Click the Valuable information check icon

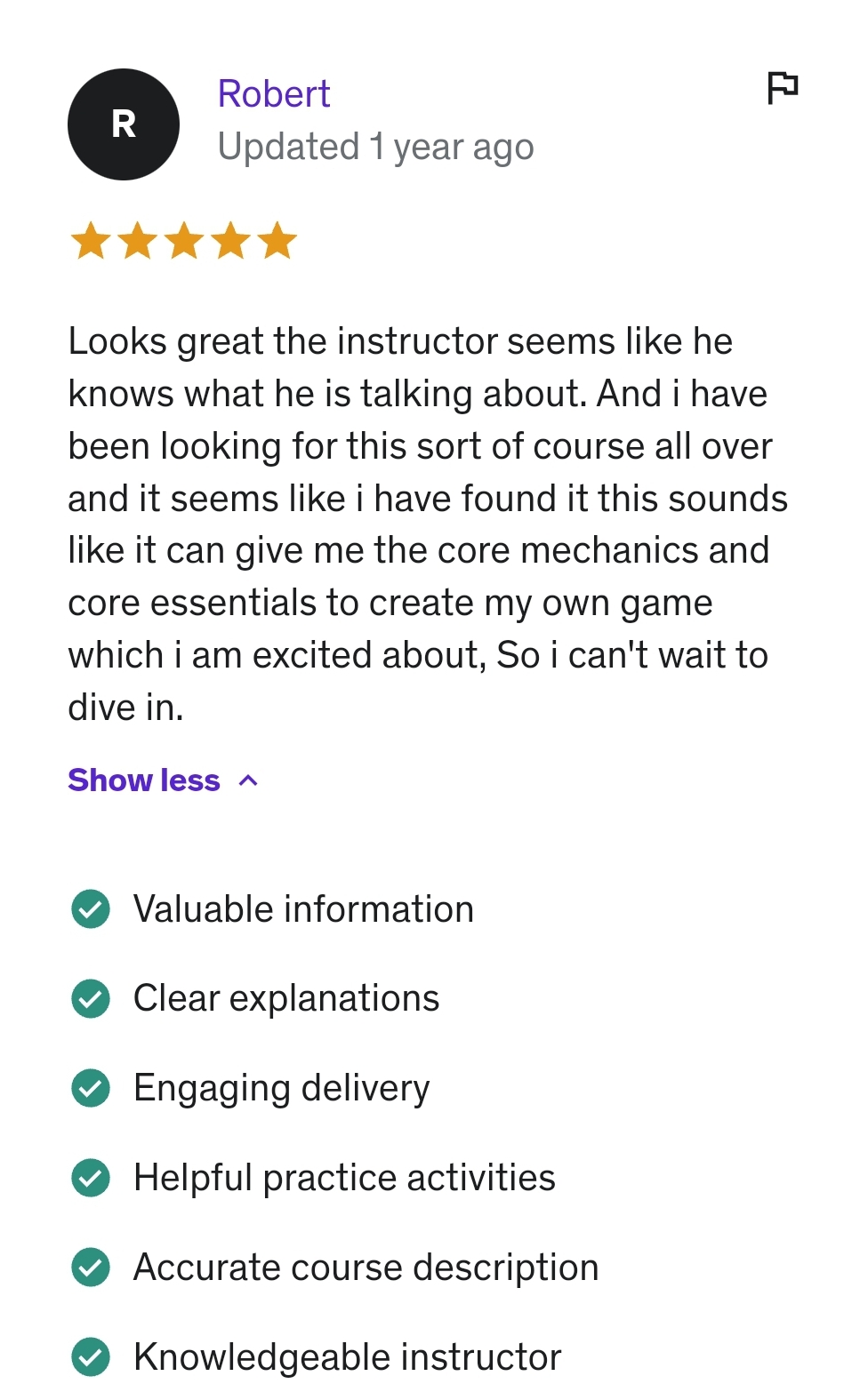click(91, 908)
